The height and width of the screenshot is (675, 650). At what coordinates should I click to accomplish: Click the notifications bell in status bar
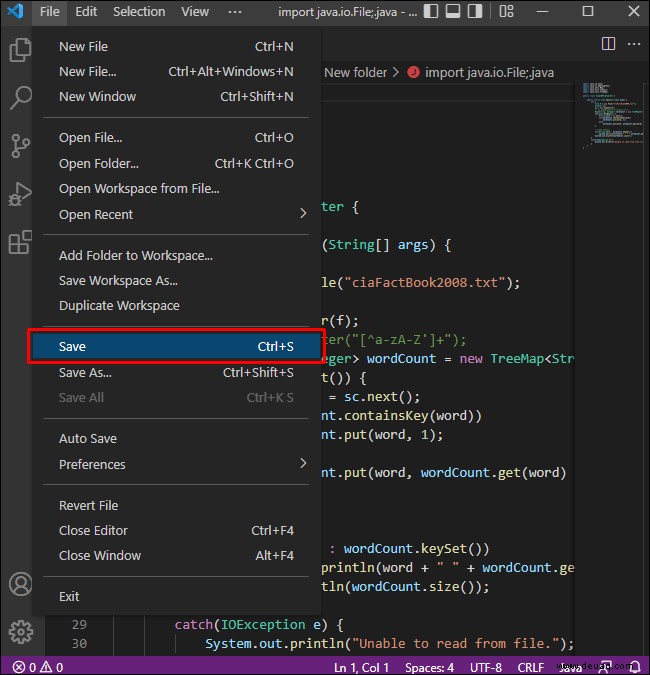coord(635,667)
